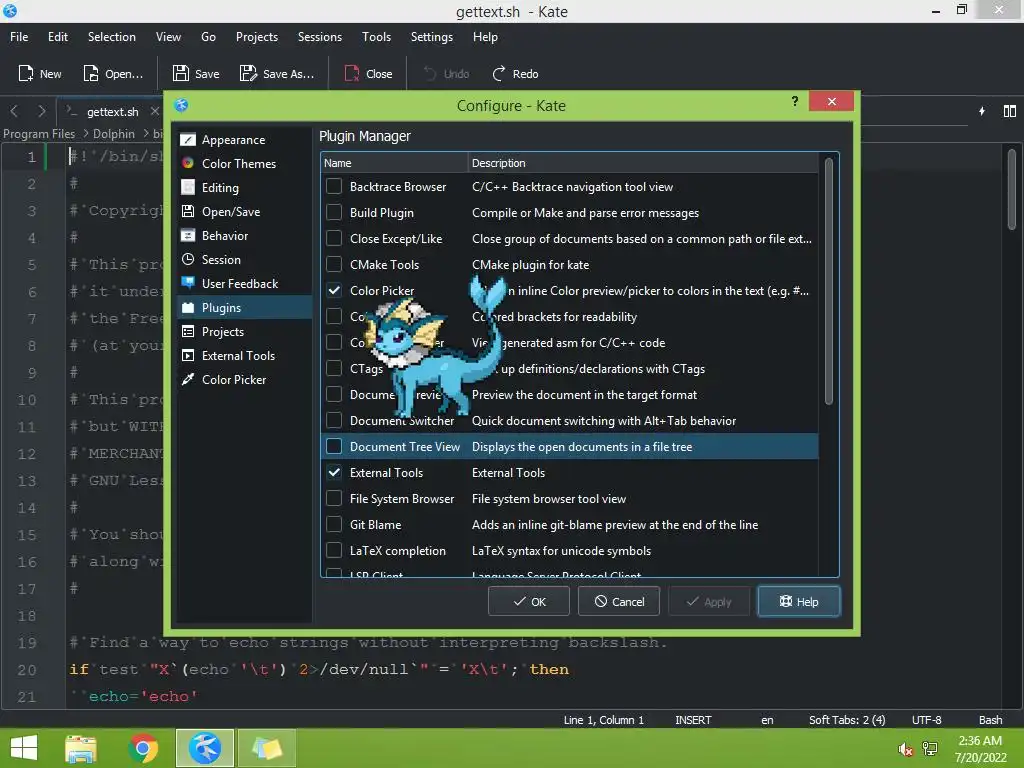Open the Tools menu

point(376,37)
